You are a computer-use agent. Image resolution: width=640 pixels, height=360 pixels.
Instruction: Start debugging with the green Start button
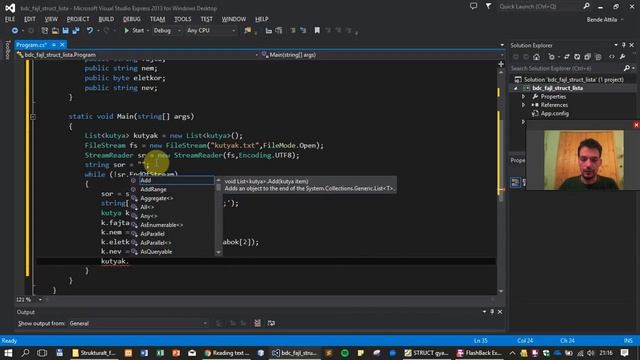tap(134, 31)
